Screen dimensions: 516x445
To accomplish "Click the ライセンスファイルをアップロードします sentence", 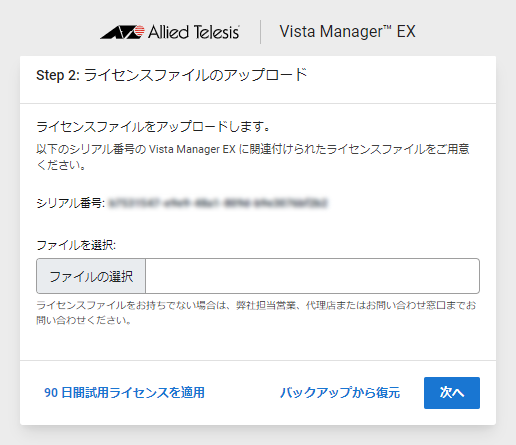I will [153, 127].
